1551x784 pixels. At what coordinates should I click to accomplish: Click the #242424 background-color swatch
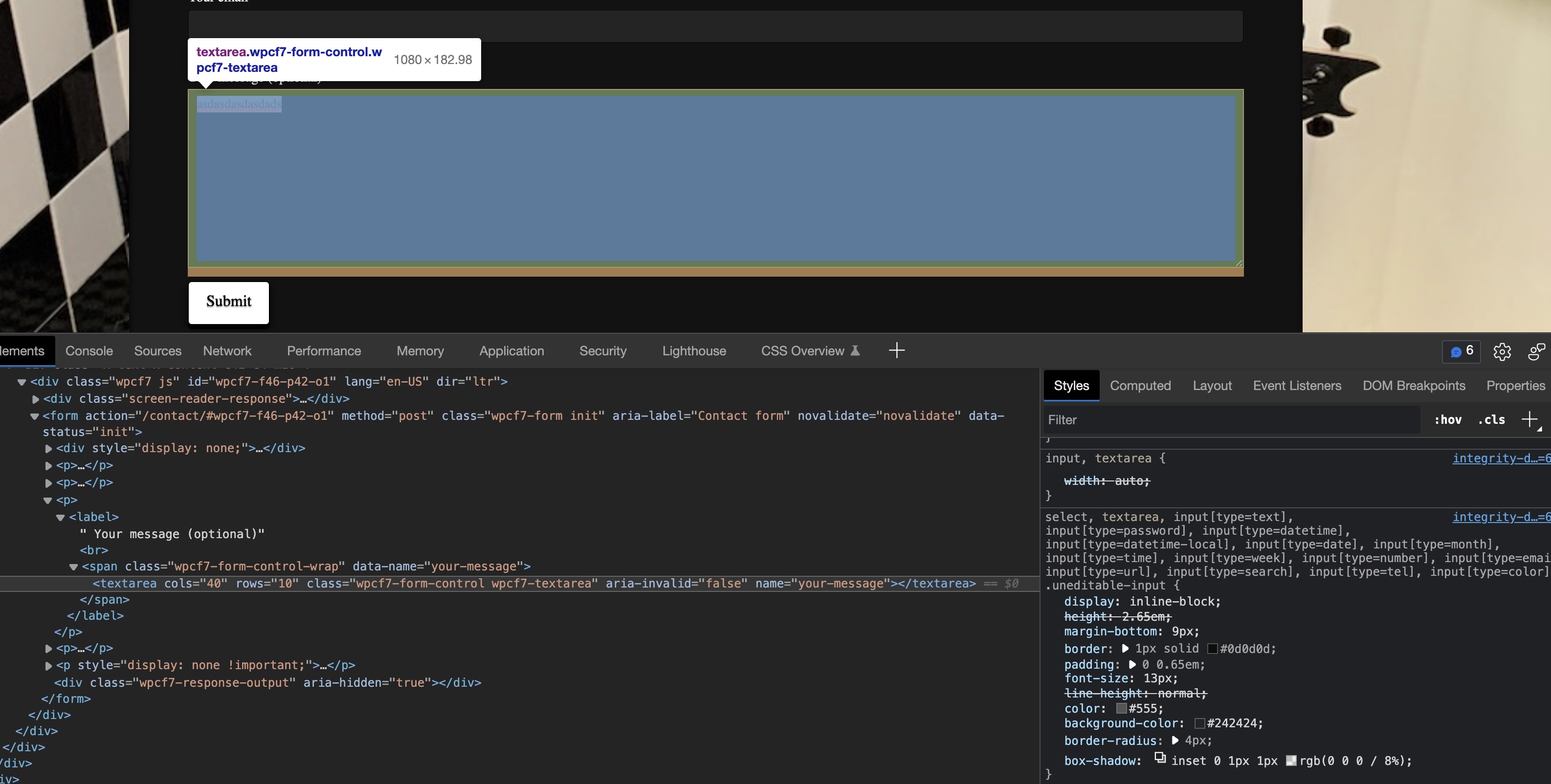1199,724
